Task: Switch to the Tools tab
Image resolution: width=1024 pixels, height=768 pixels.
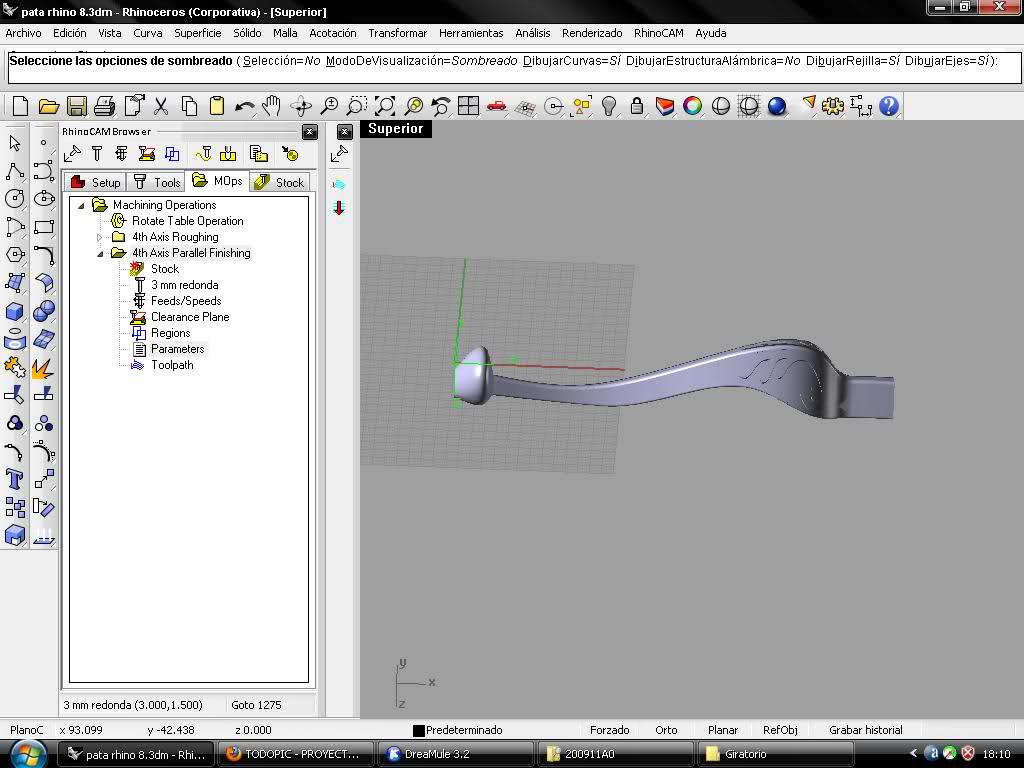Action: click(x=157, y=182)
